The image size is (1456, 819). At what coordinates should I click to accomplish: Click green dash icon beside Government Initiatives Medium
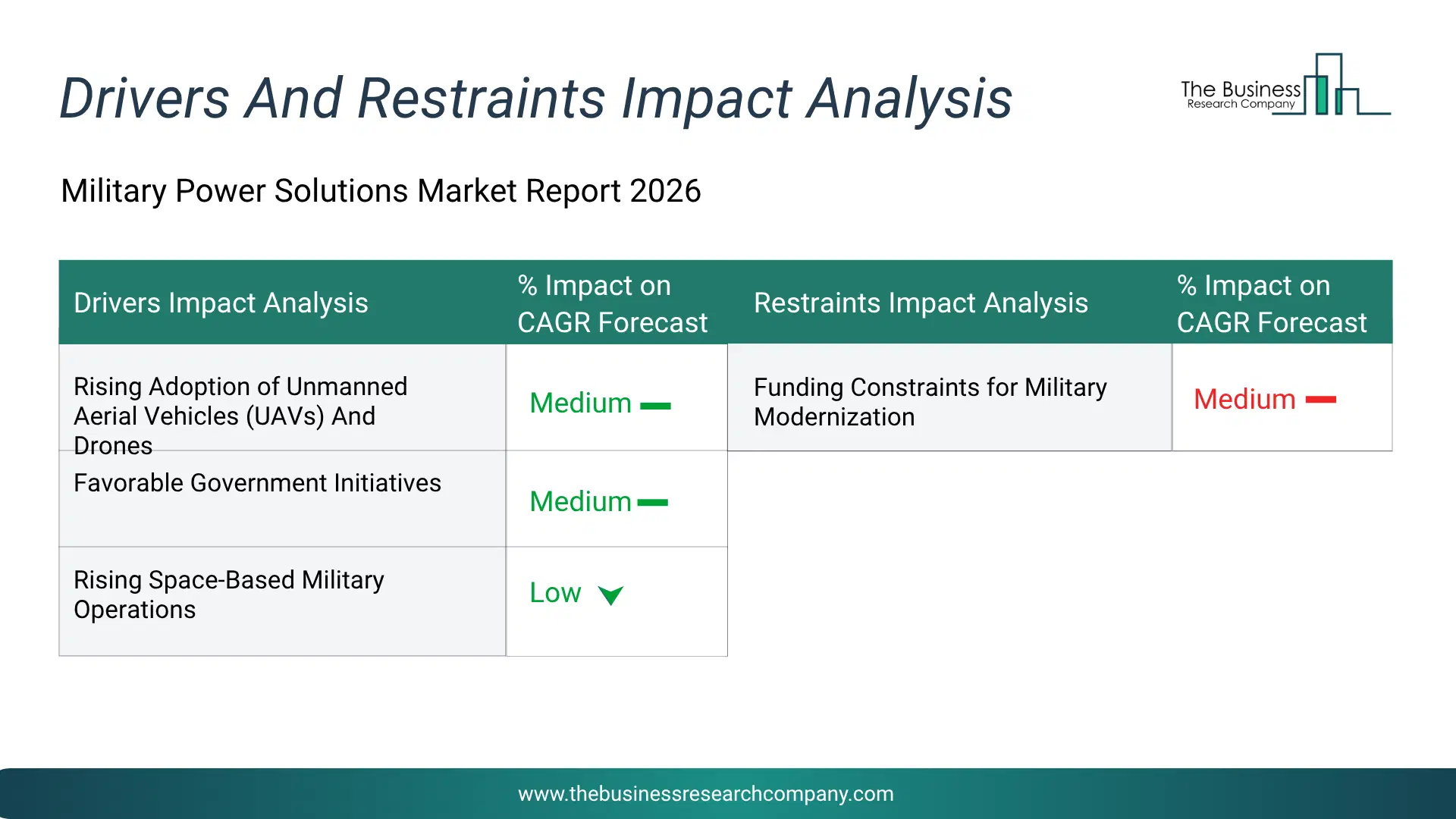click(653, 502)
